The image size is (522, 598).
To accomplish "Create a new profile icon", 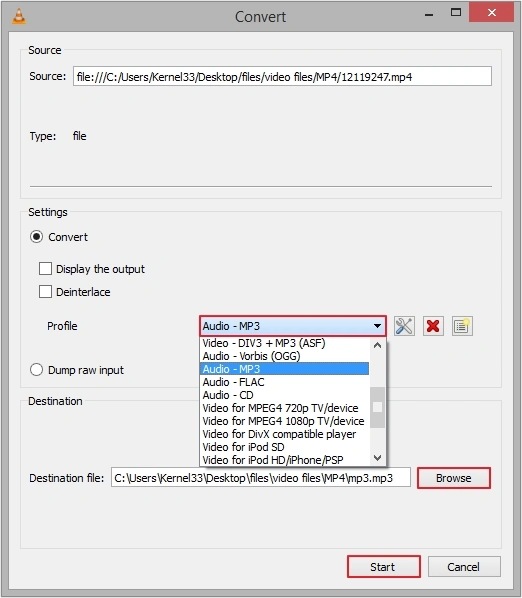I will tap(462, 326).
